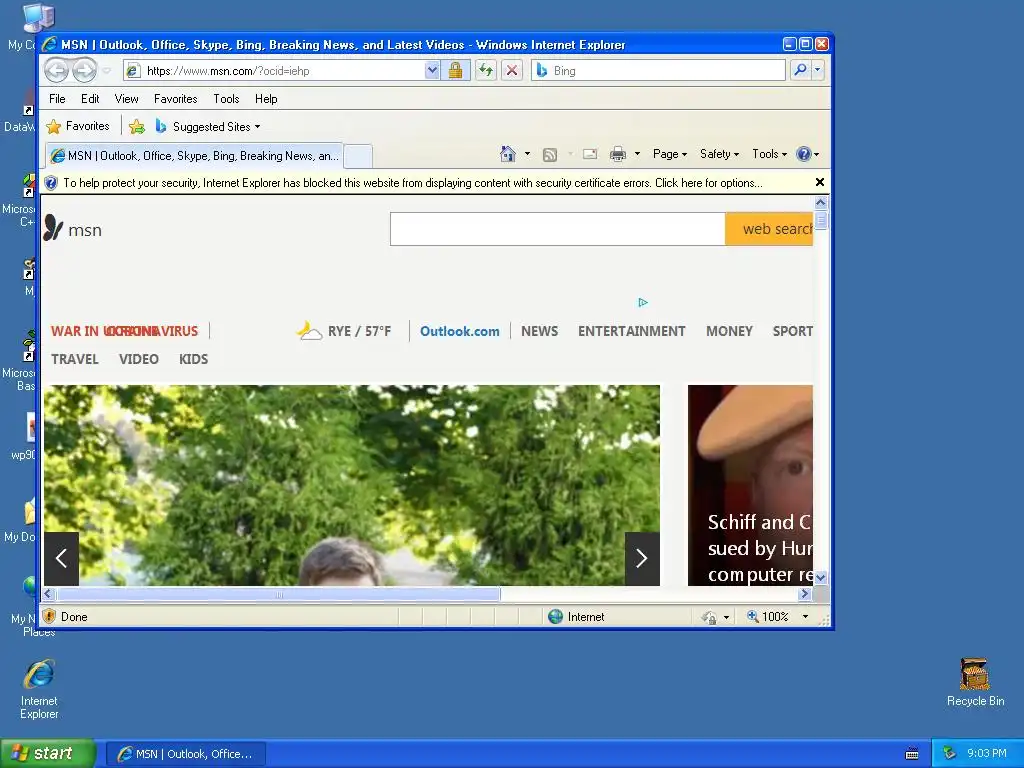Image resolution: width=1024 pixels, height=768 pixels.
Task: Open the NEWS section link
Action: point(539,331)
